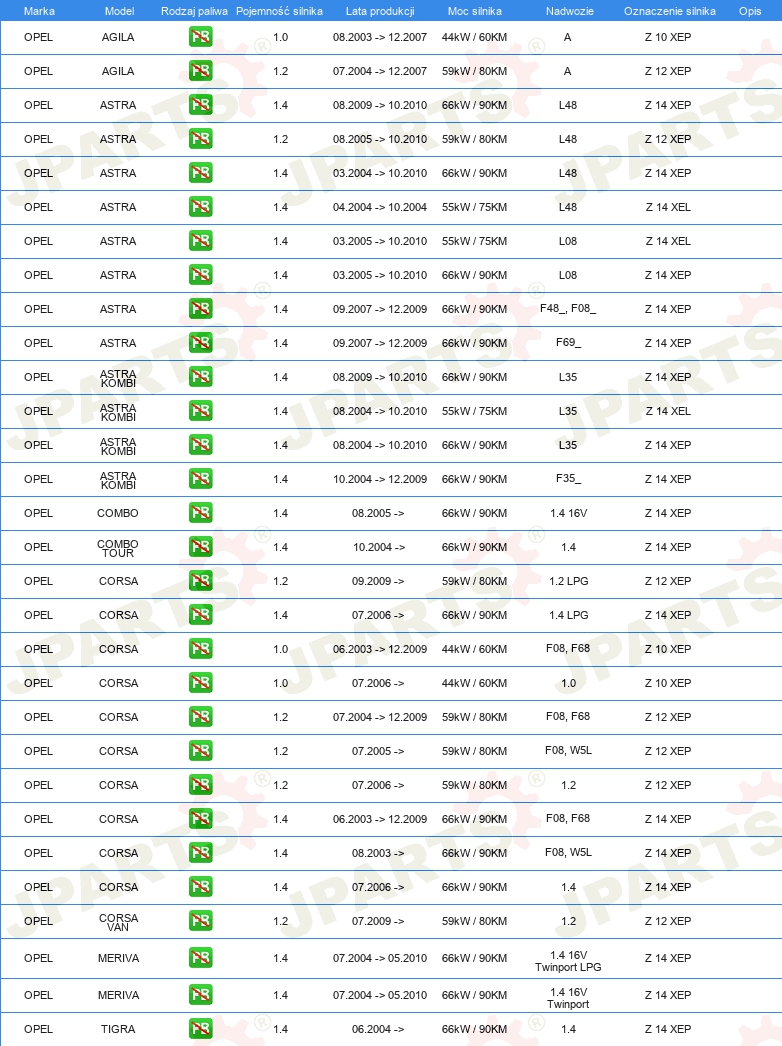This screenshot has height=1046, width=782.
Task: Click 59kW / 80KM in CORSA VAN row
Action: (474, 921)
